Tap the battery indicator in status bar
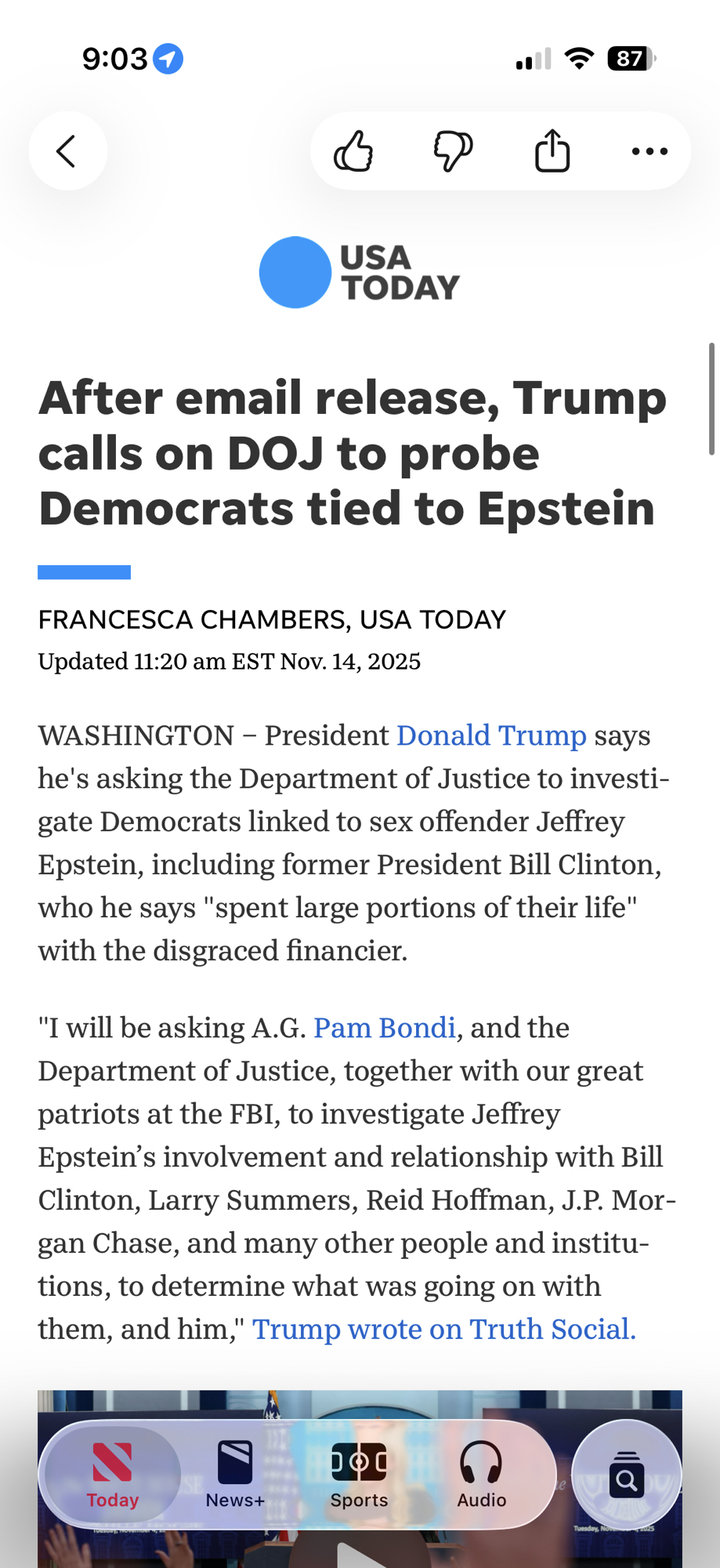720x1568 pixels. (631, 59)
